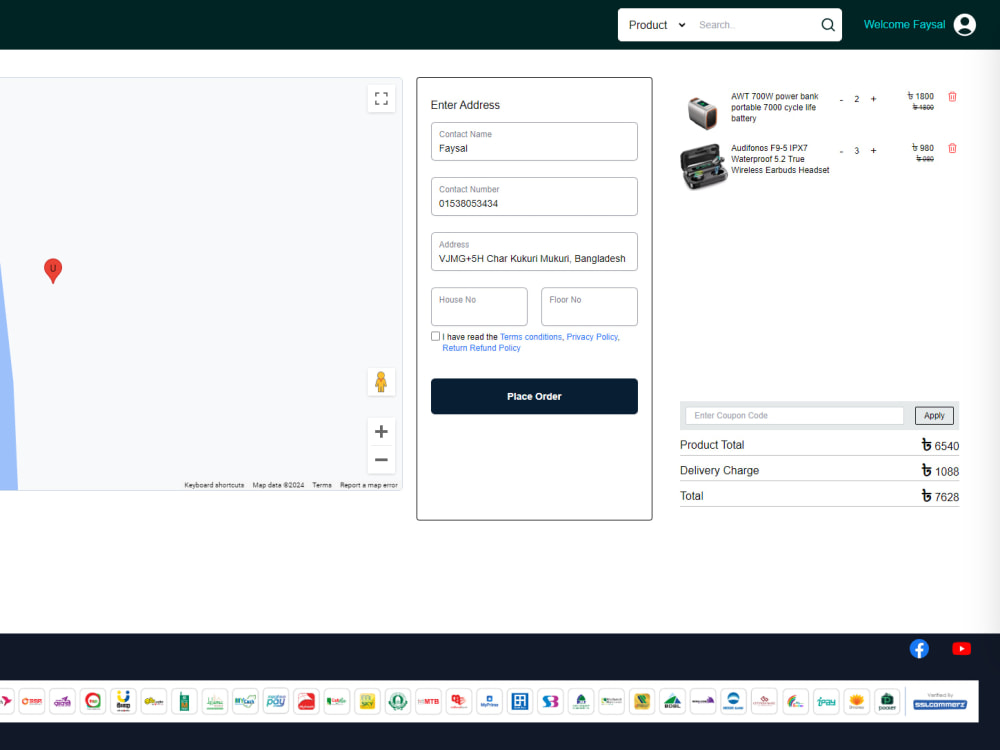1000x750 pixels.
Task: Toggle the map fullscreen view
Action: point(381,99)
